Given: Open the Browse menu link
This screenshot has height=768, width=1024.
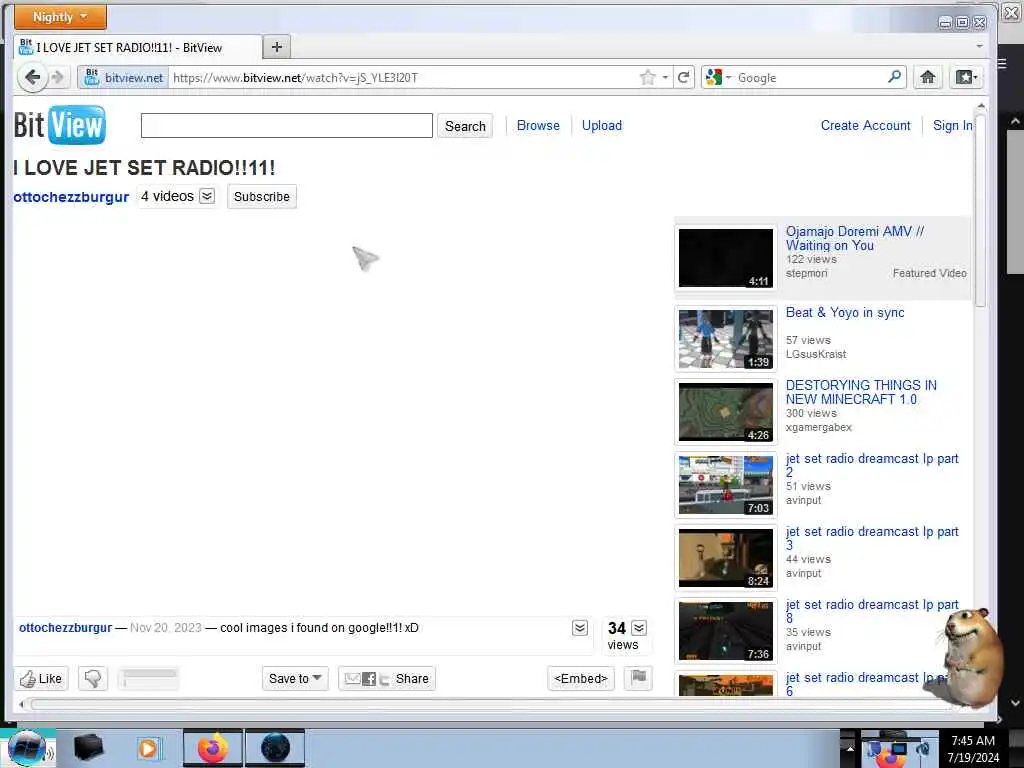Looking at the screenshot, I should tap(538, 125).
